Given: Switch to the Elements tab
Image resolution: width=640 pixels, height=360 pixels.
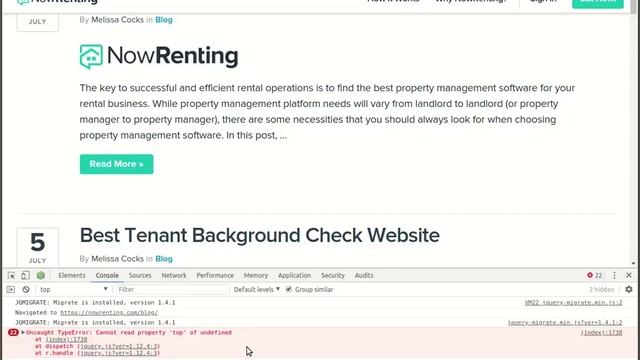Looking at the screenshot, I should [72, 276].
